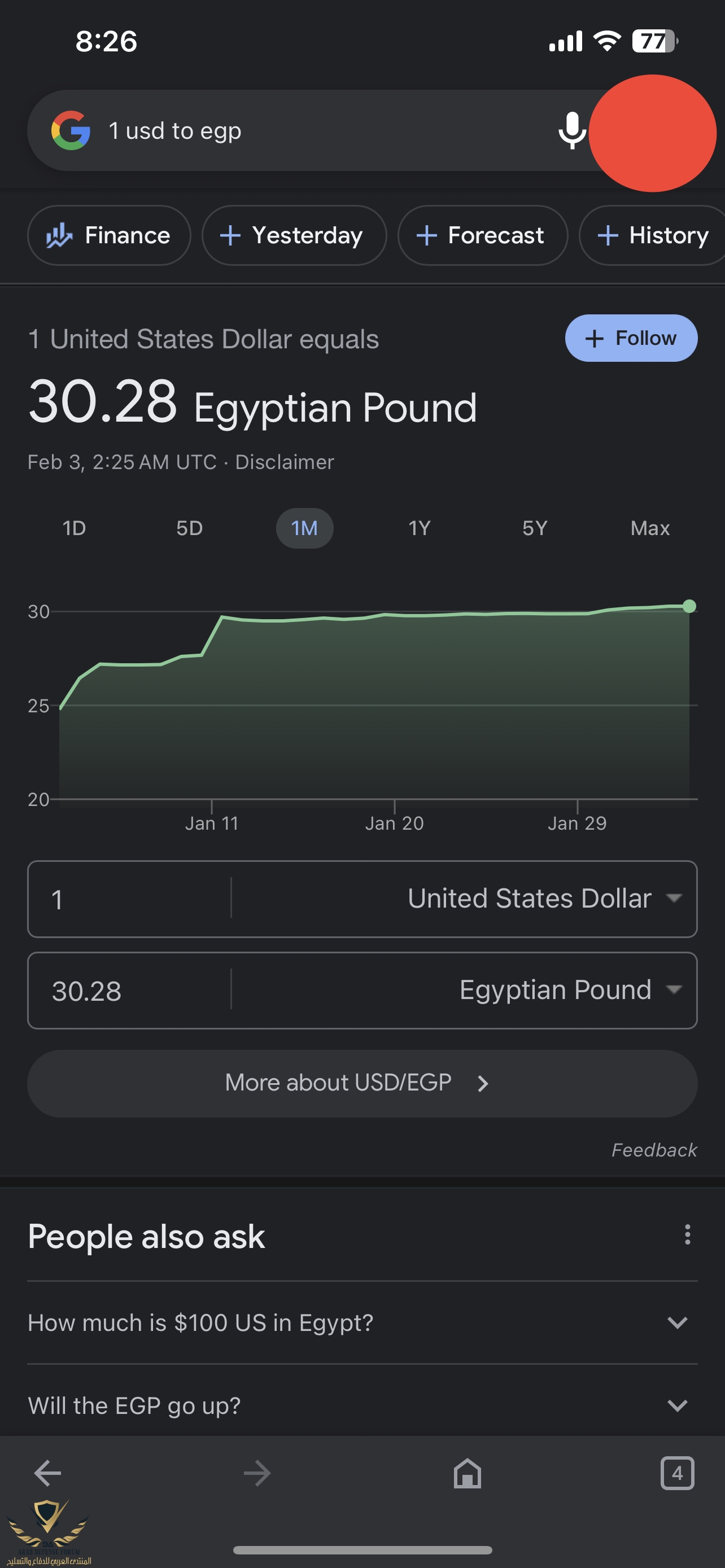The image size is (725, 1568).
Task: Select the 1D chart range
Action: pyautogui.click(x=75, y=528)
